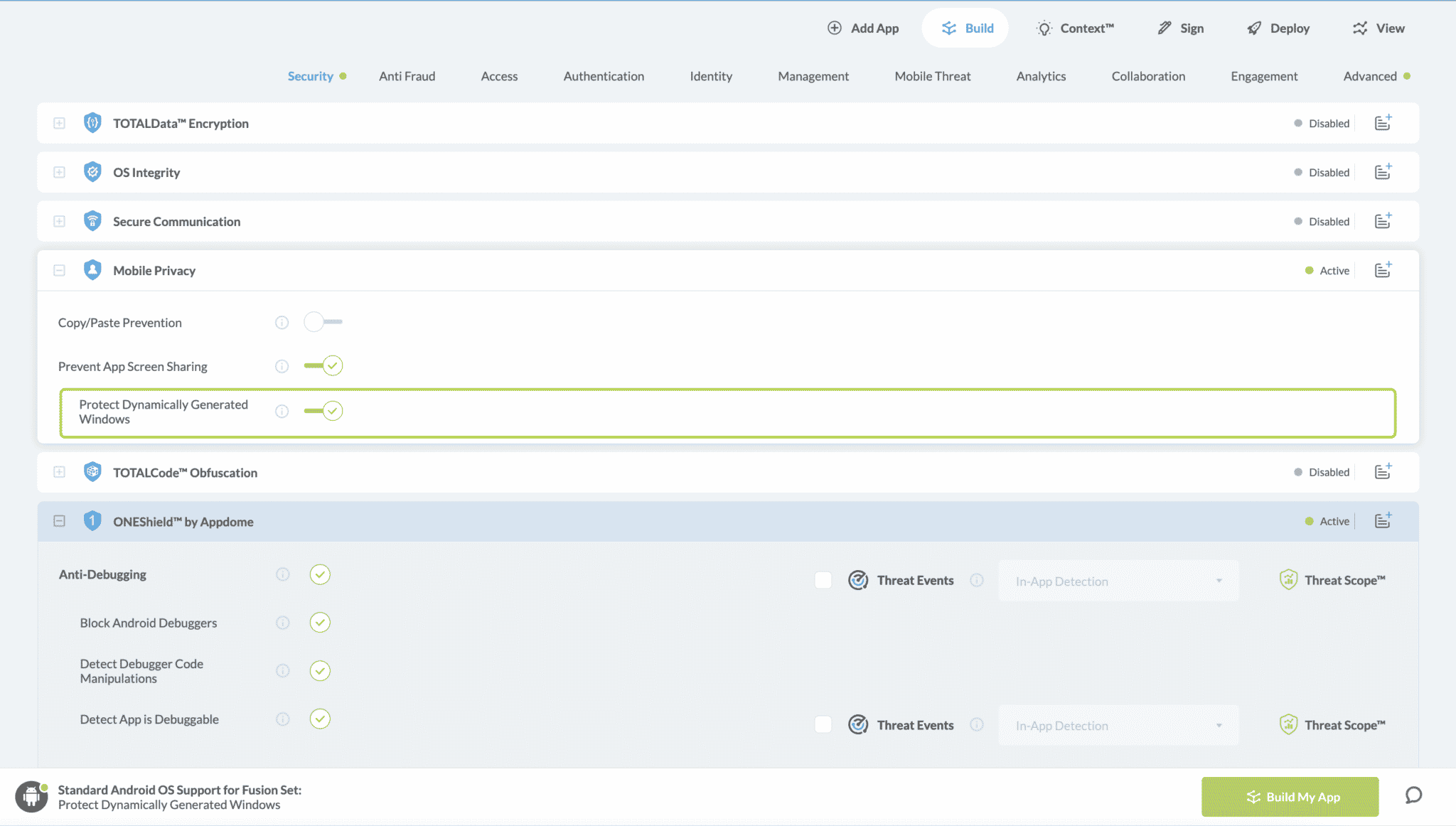Switch to the Anti Fraud tab
This screenshot has width=1456, height=826.
click(407, 76)
